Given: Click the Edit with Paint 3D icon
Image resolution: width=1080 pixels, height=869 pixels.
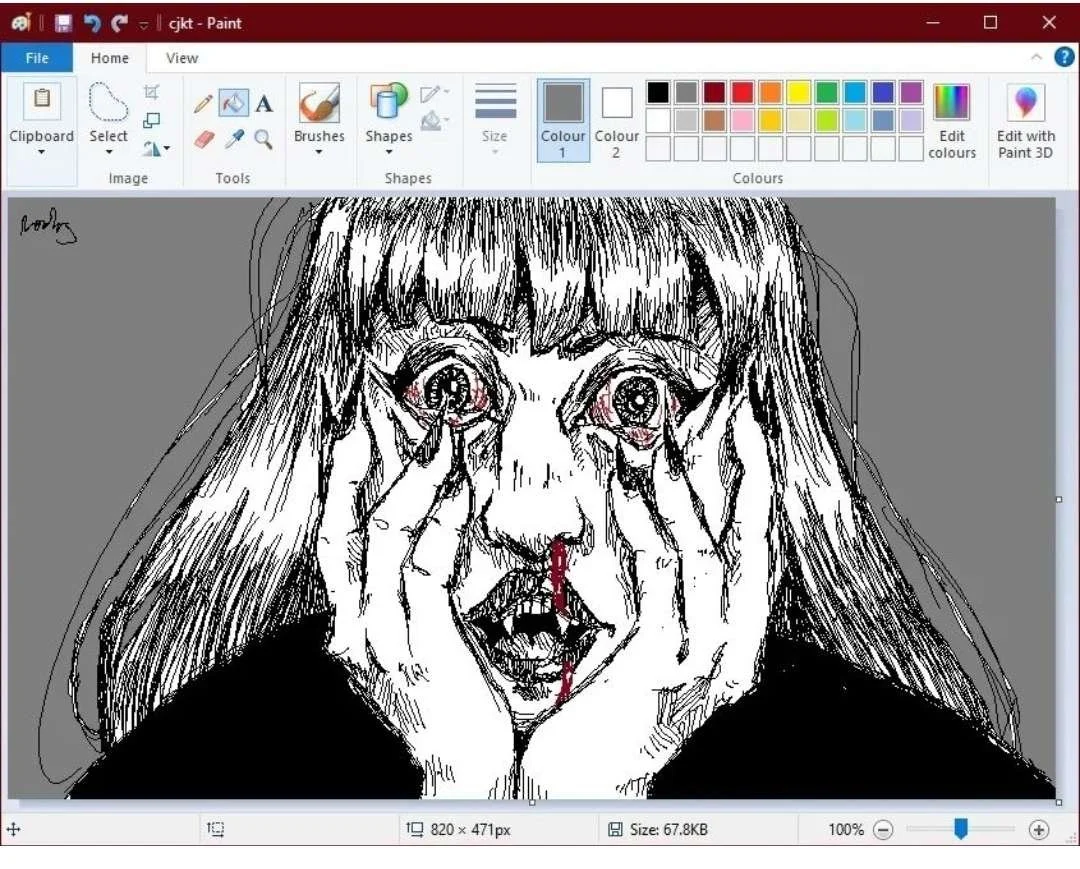Looking at the screenshot, I should (x=1026, y=103).
